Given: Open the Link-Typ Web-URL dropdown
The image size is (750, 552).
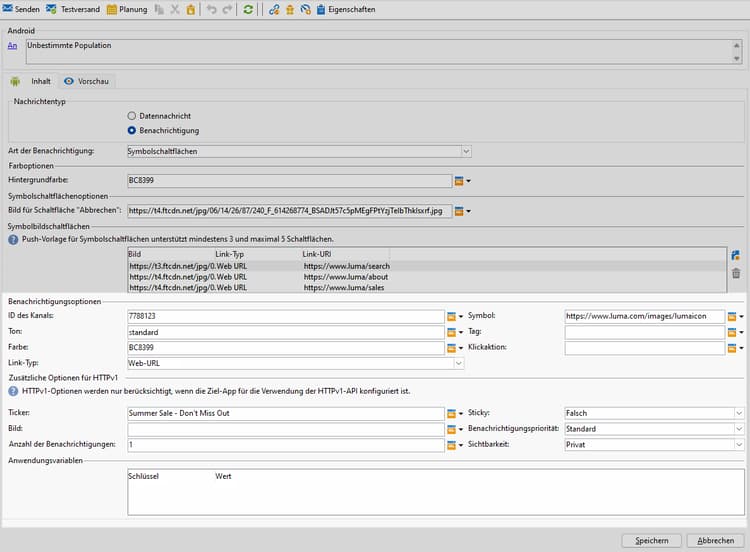Looking at the screenshot, I should [296, 364].
